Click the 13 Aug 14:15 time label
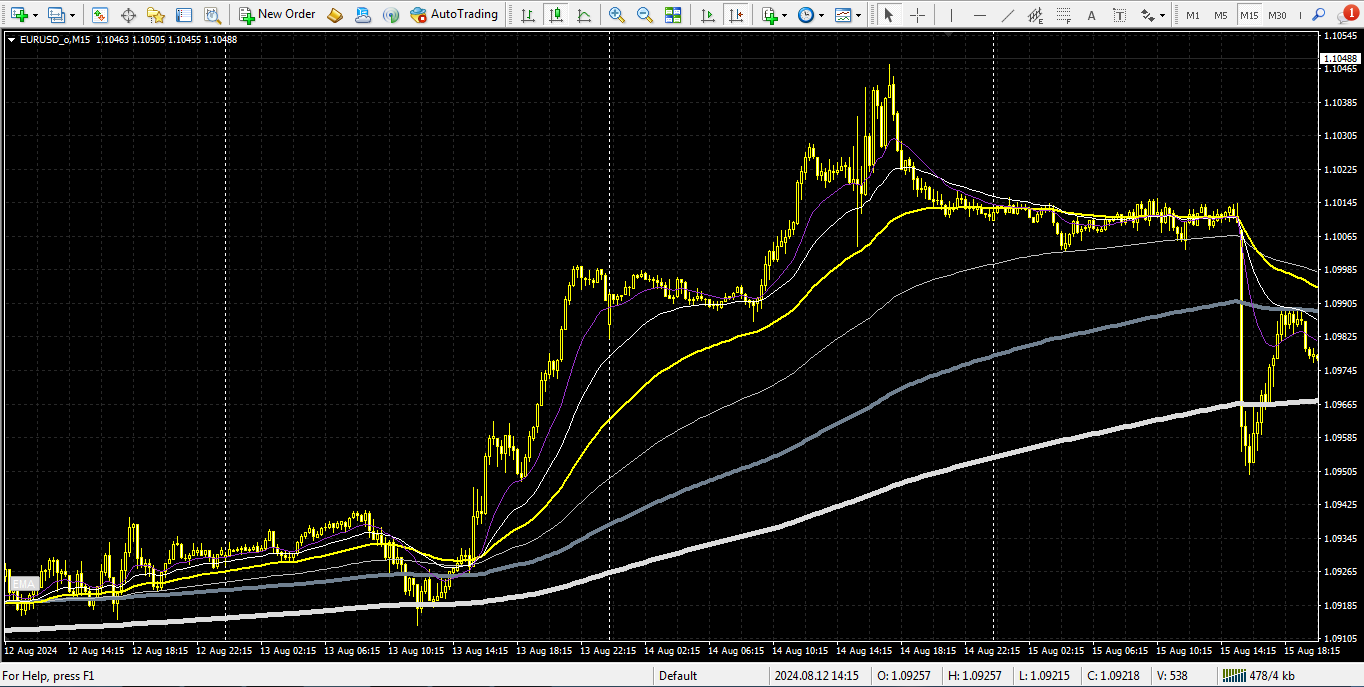Viewport: 1364px width, 687px height. [482, 650]
